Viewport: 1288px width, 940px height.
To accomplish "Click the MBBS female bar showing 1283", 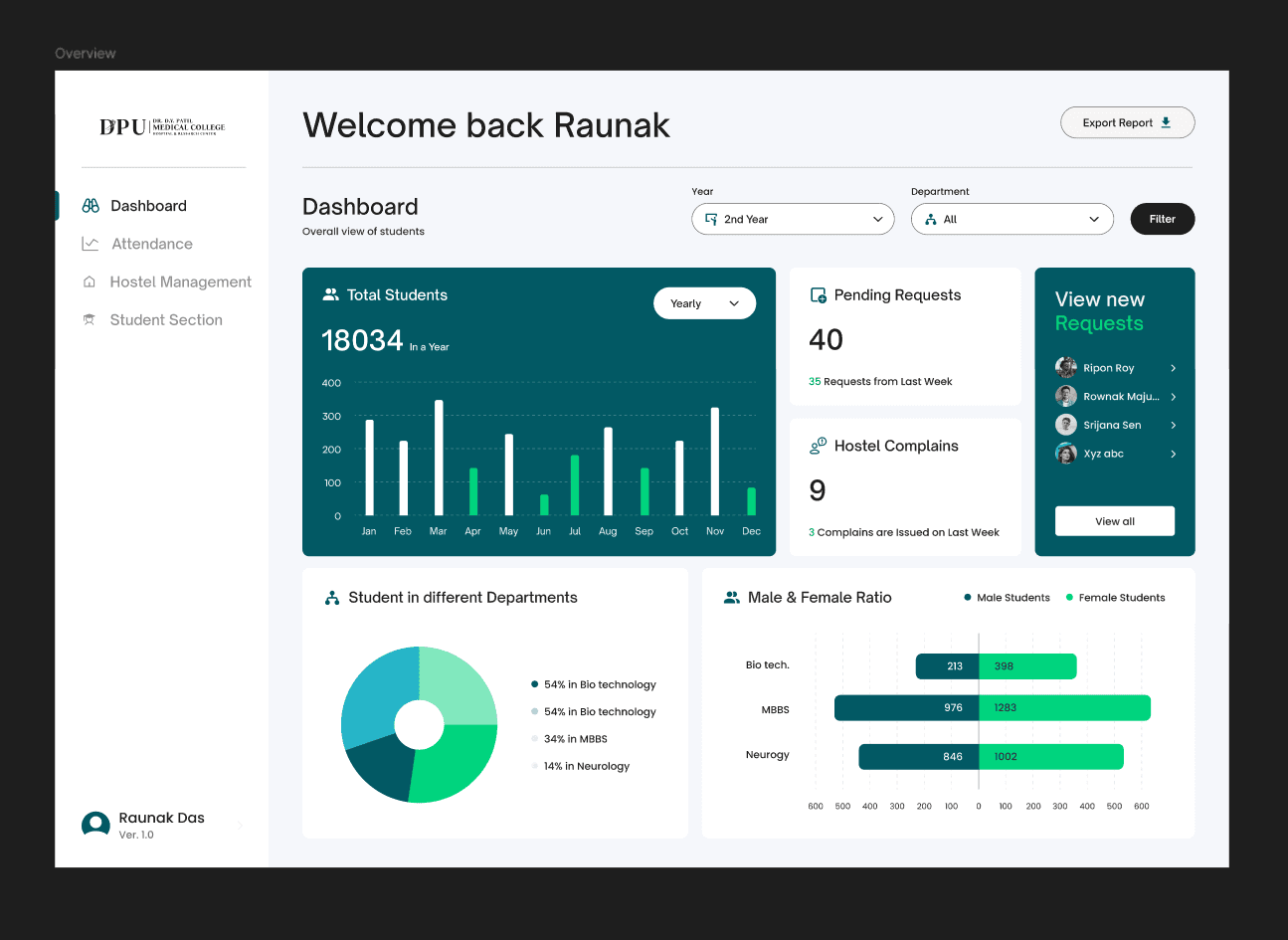I will [1065, 708].
